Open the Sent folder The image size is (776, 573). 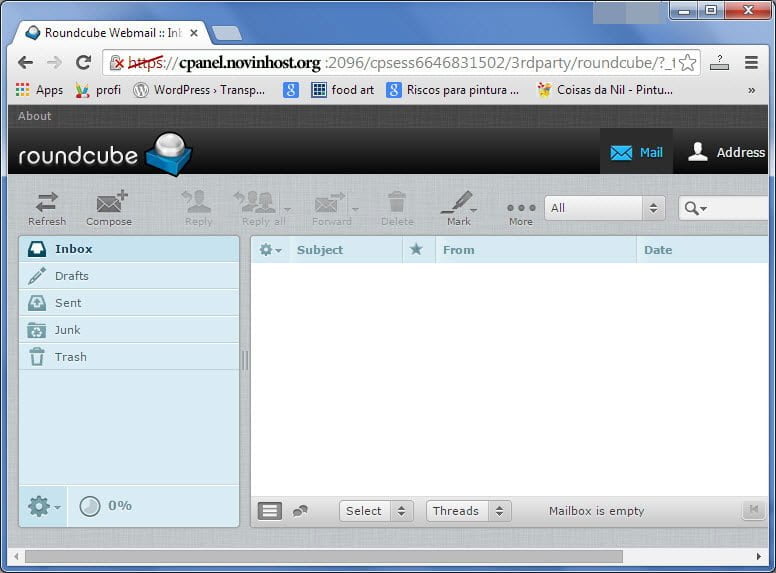(129, 303)
